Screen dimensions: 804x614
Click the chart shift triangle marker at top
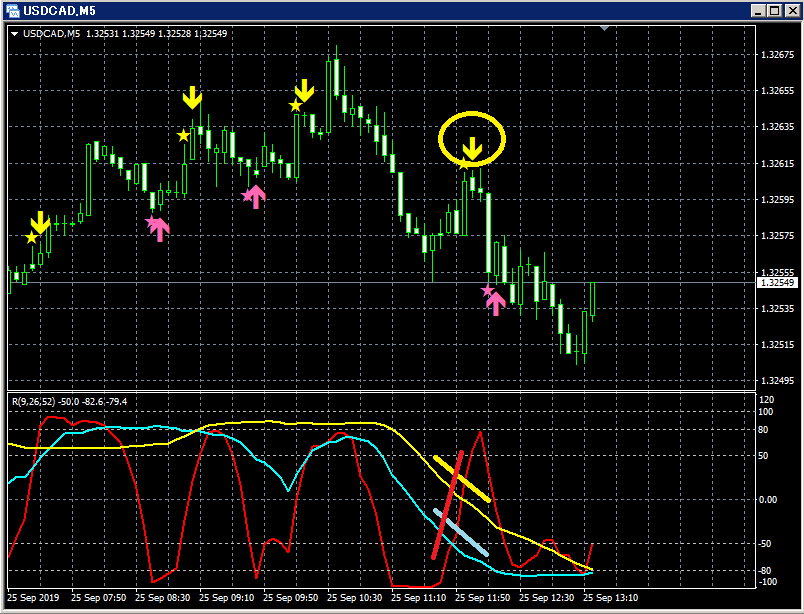605,28
